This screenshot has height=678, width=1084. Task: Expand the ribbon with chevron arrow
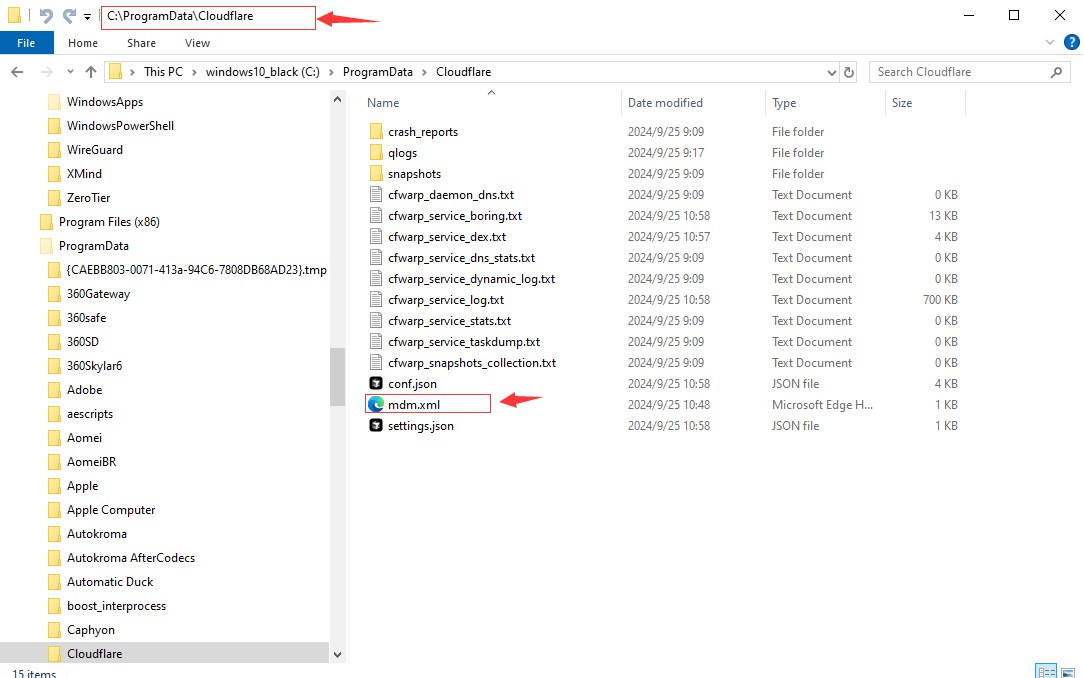click(1048, 43)
